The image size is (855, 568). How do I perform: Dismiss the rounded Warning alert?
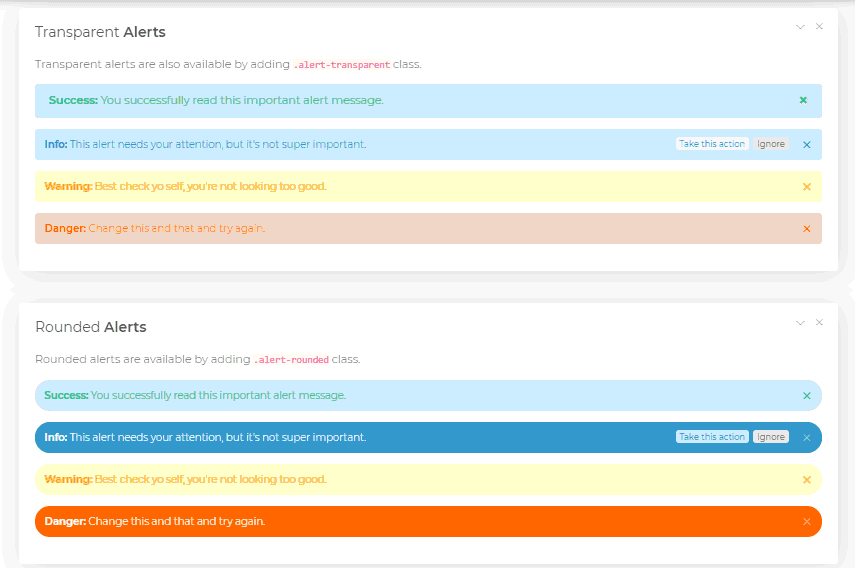click(807, 480)
